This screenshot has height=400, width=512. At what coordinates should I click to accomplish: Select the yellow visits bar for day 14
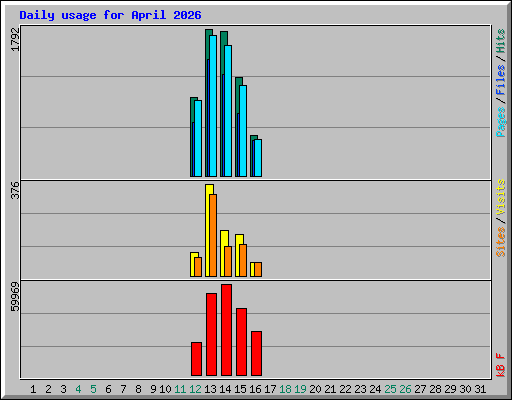222,253
